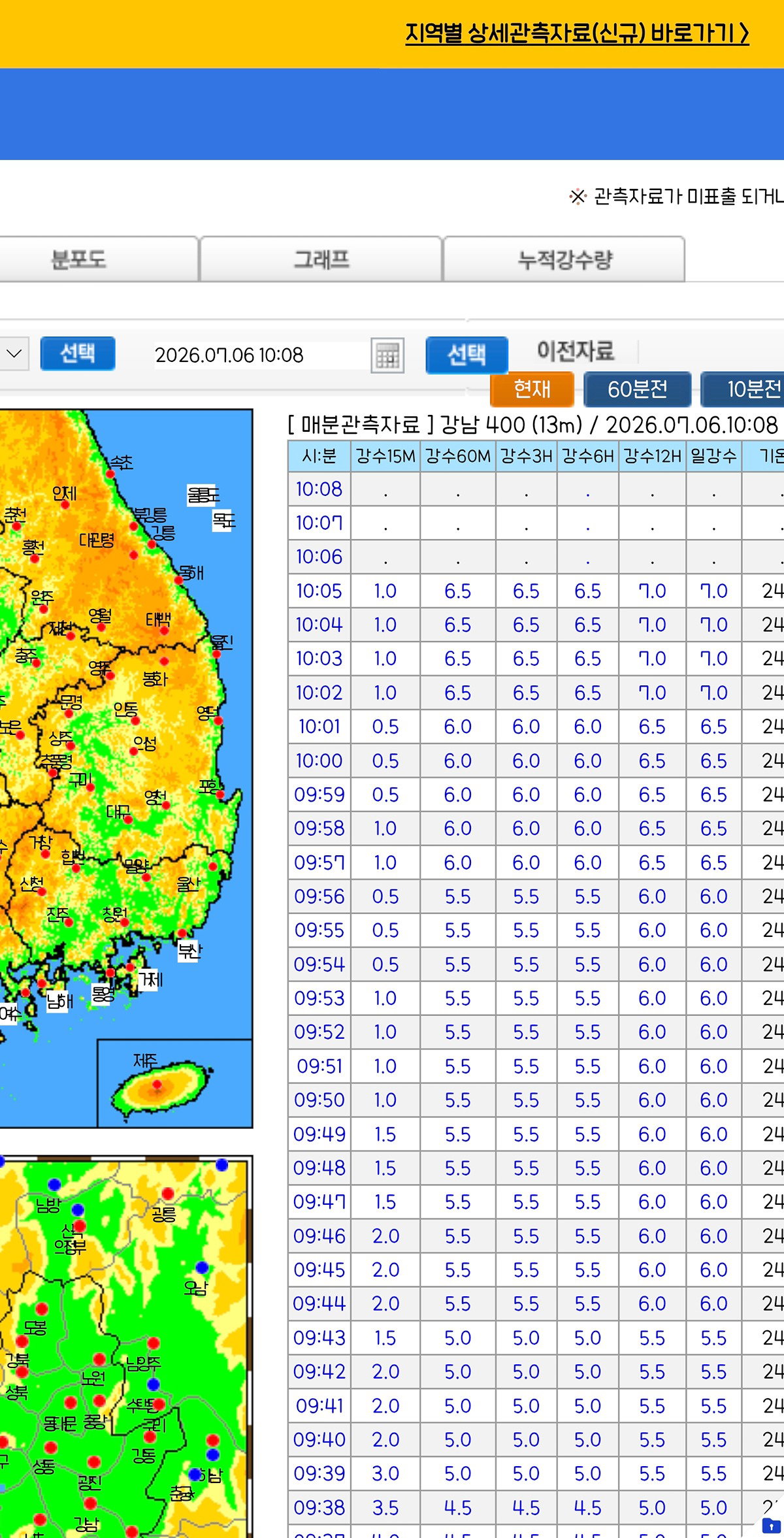Open the 누적강수량 tab
This screenshot has height=1538, width=784.
click(564, 259)
